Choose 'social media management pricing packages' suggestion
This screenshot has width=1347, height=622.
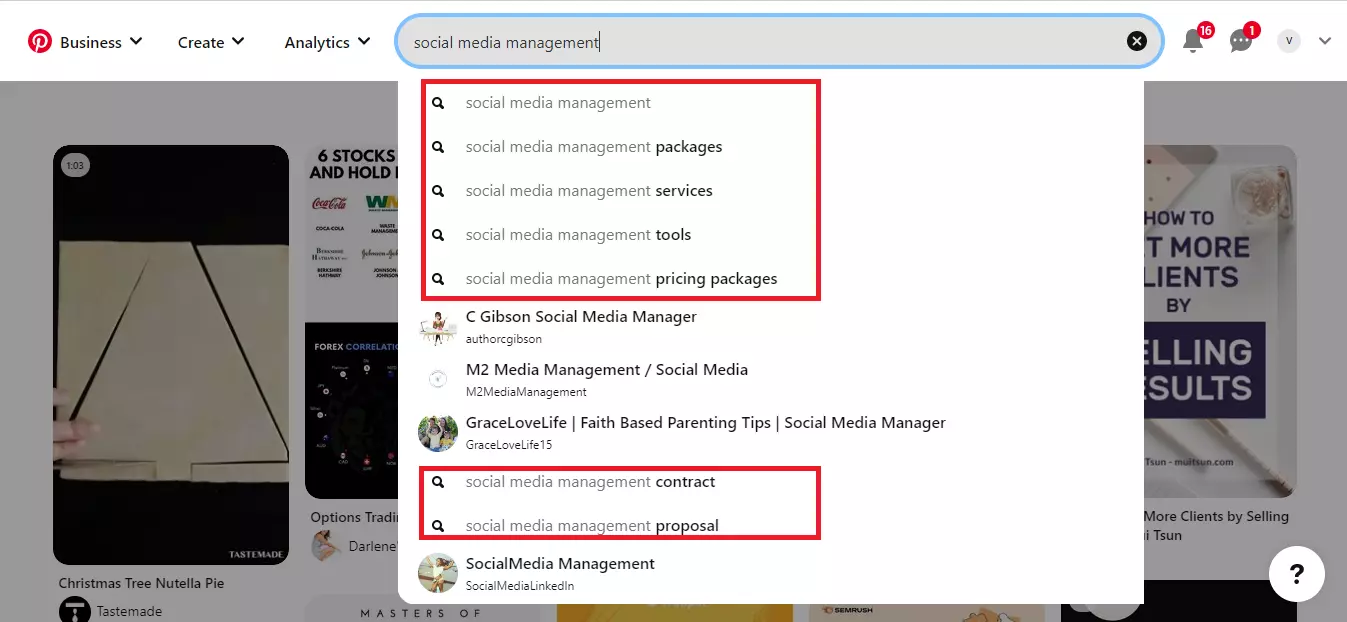(620, 279)
